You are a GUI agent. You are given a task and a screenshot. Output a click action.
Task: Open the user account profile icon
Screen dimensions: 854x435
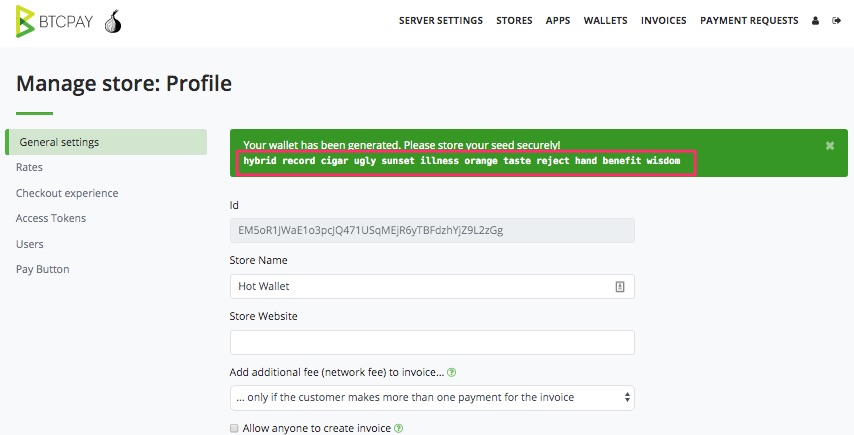(815, 21)
